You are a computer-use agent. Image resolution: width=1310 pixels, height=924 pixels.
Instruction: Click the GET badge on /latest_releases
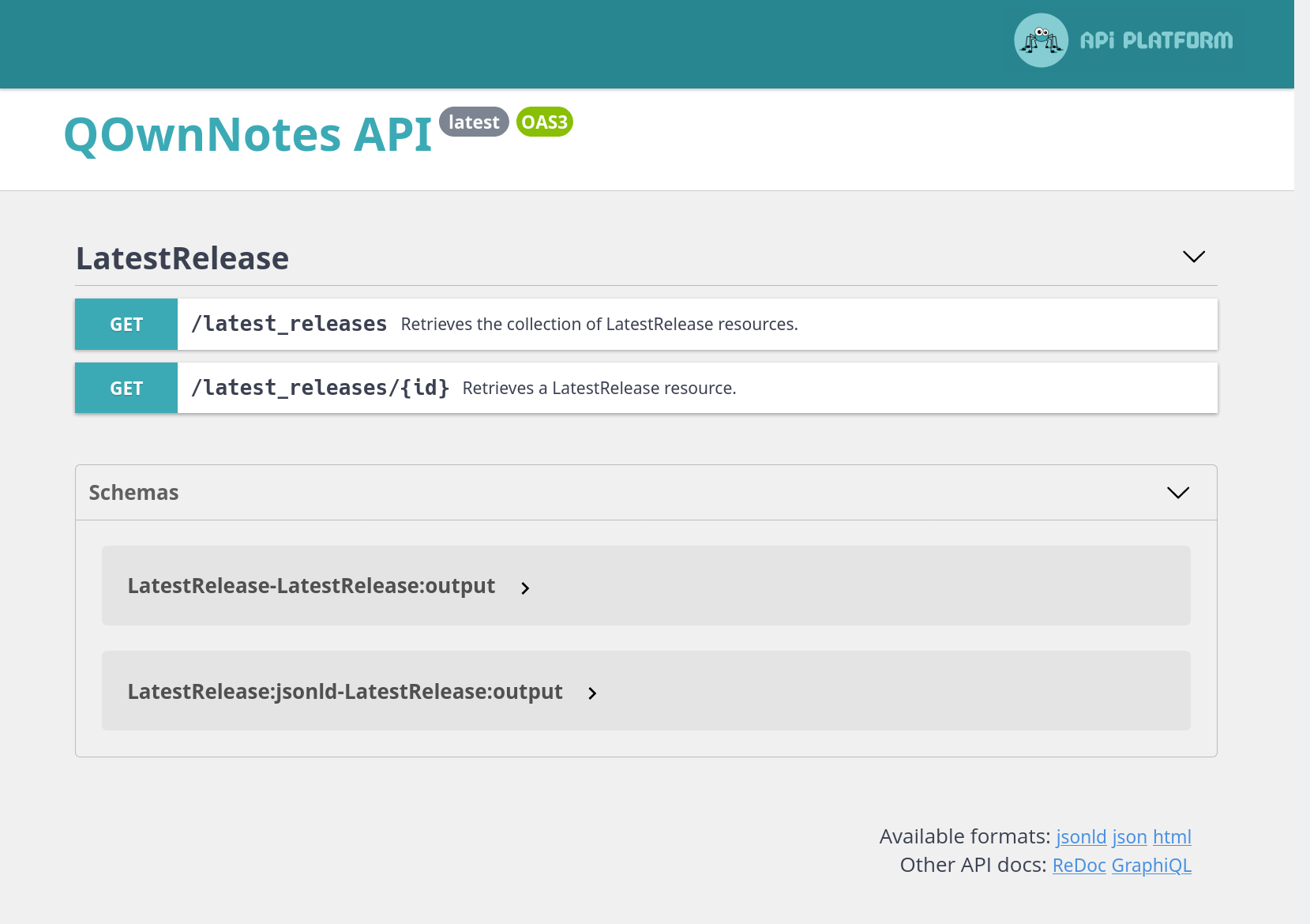126,324
